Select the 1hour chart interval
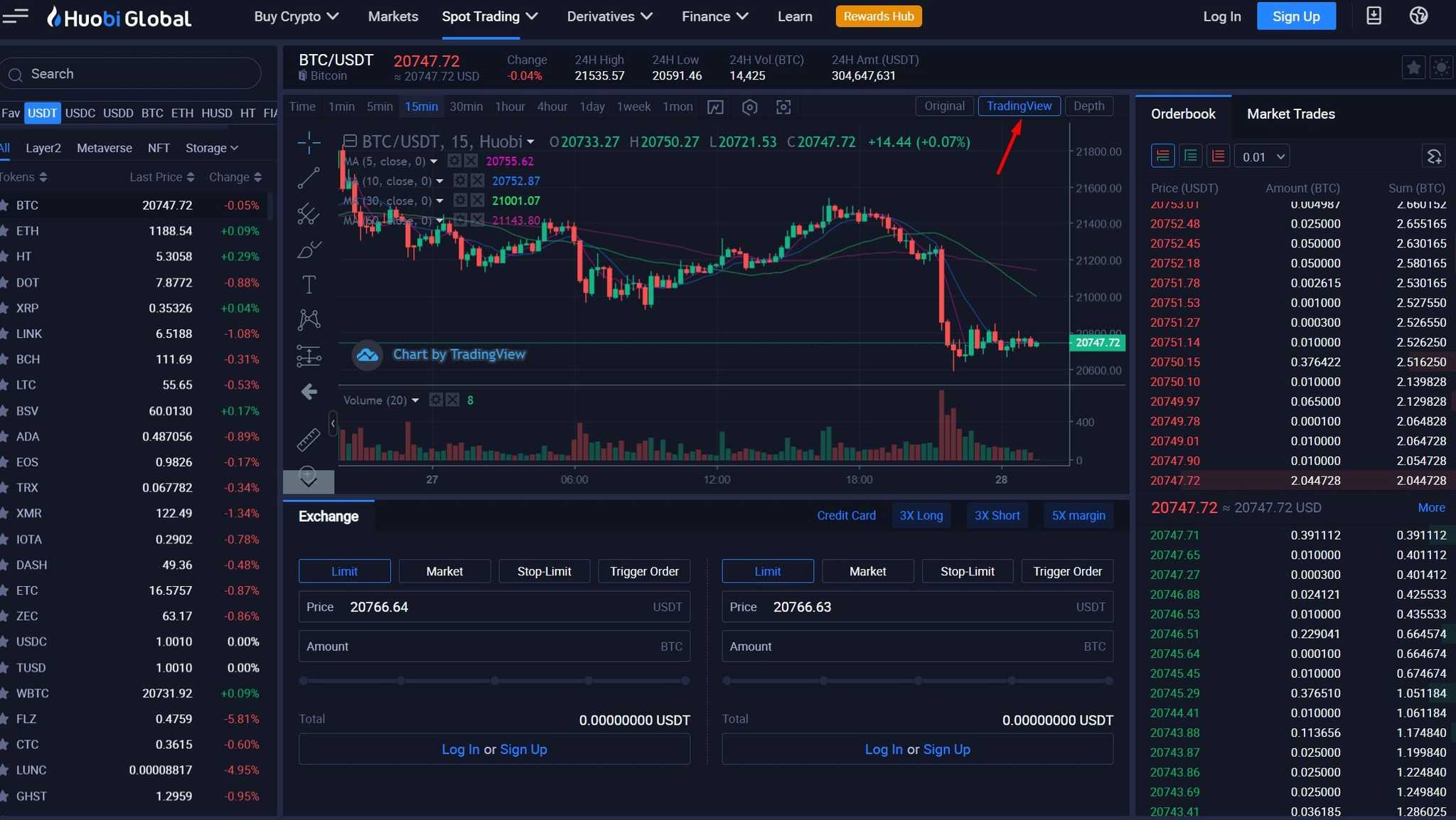The height and width of the screenshot is (820, 1456). click(510, 107)
